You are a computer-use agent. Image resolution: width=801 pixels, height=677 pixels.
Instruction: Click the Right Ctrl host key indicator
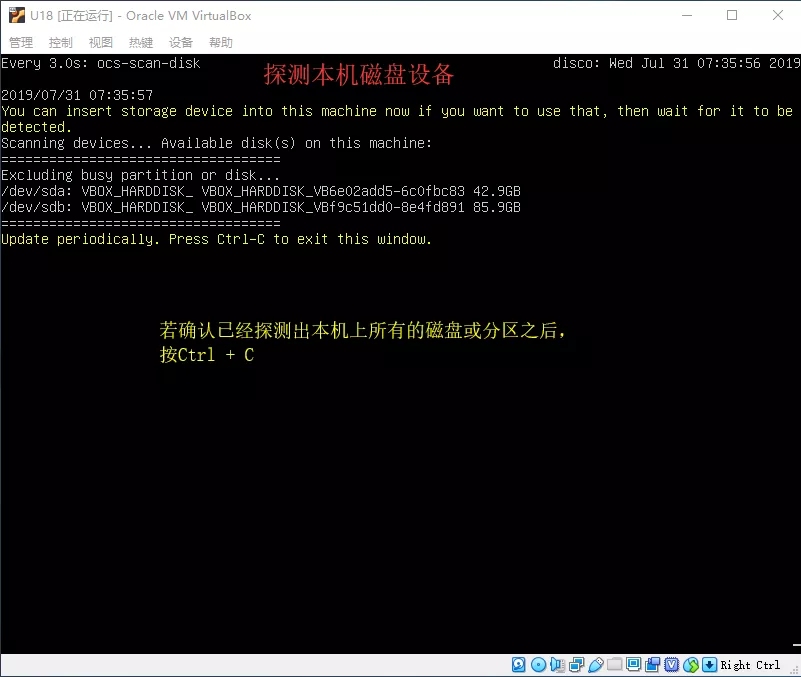coord(750,665)
